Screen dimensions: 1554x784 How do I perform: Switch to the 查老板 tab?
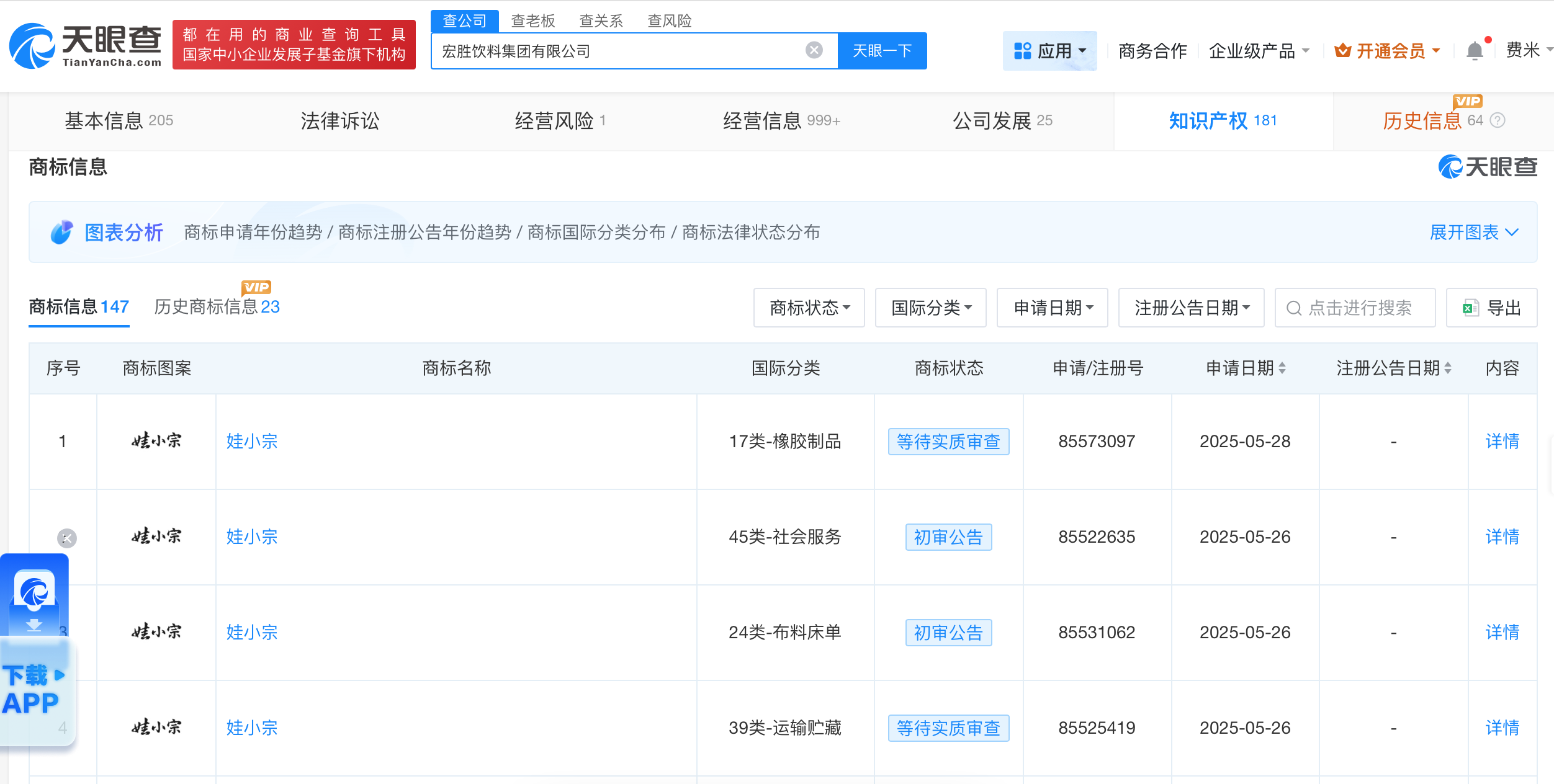coord(532,20)
